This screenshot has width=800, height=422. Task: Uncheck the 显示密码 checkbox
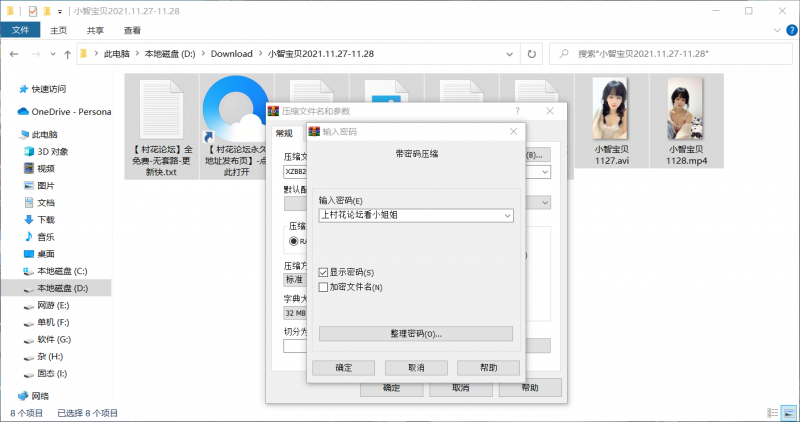pos(323,272)
